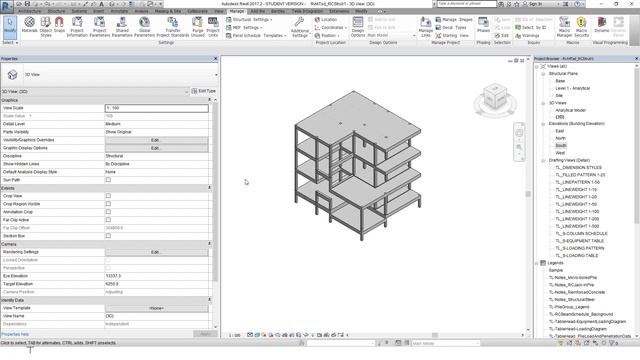Open Design Options
The width and height of the screenshot is (640, 360).
[x=358, y=27]
